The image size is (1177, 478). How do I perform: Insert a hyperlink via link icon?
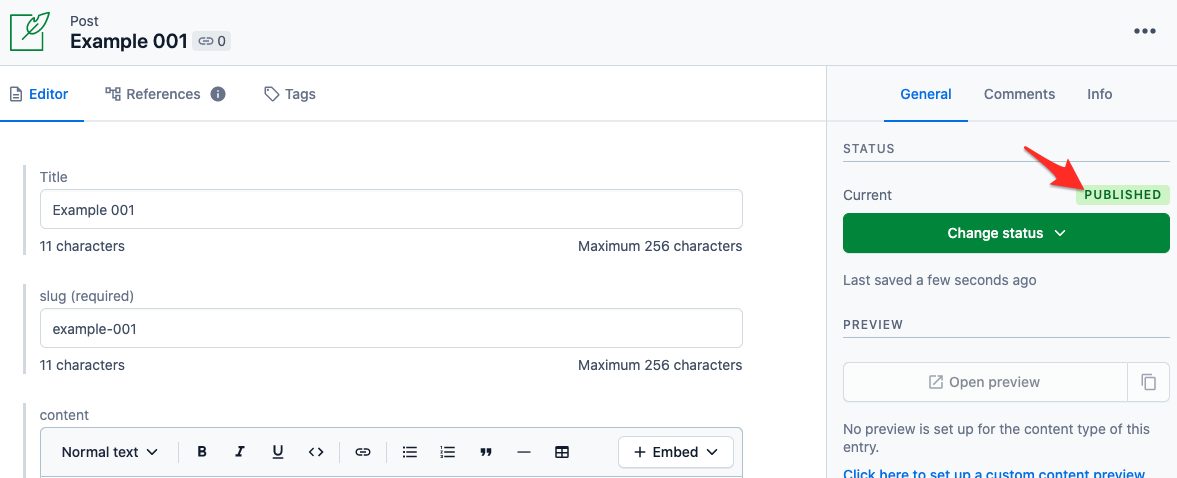click(363, 452)
